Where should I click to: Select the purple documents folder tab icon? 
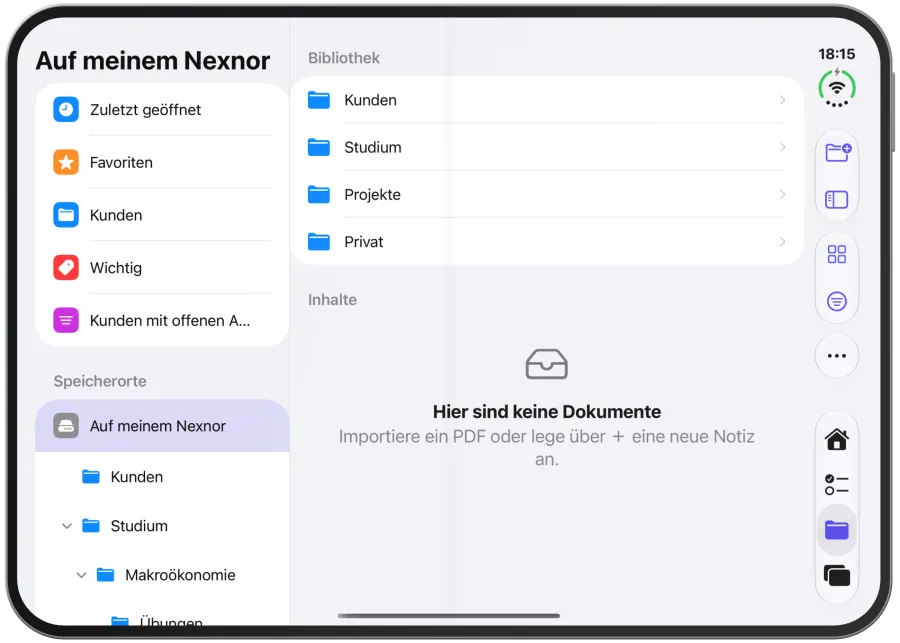[x=837, y=530]
